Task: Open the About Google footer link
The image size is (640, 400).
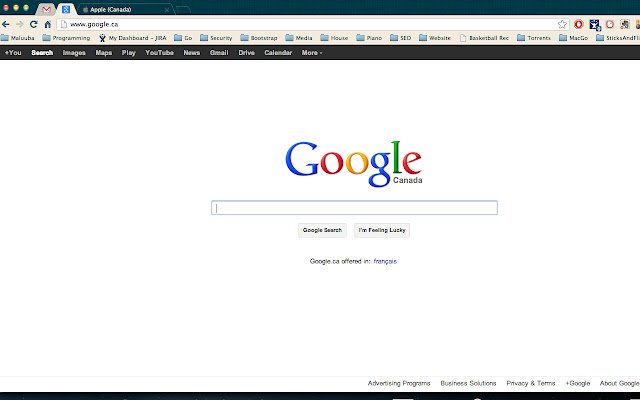Action: click(619, 383)
